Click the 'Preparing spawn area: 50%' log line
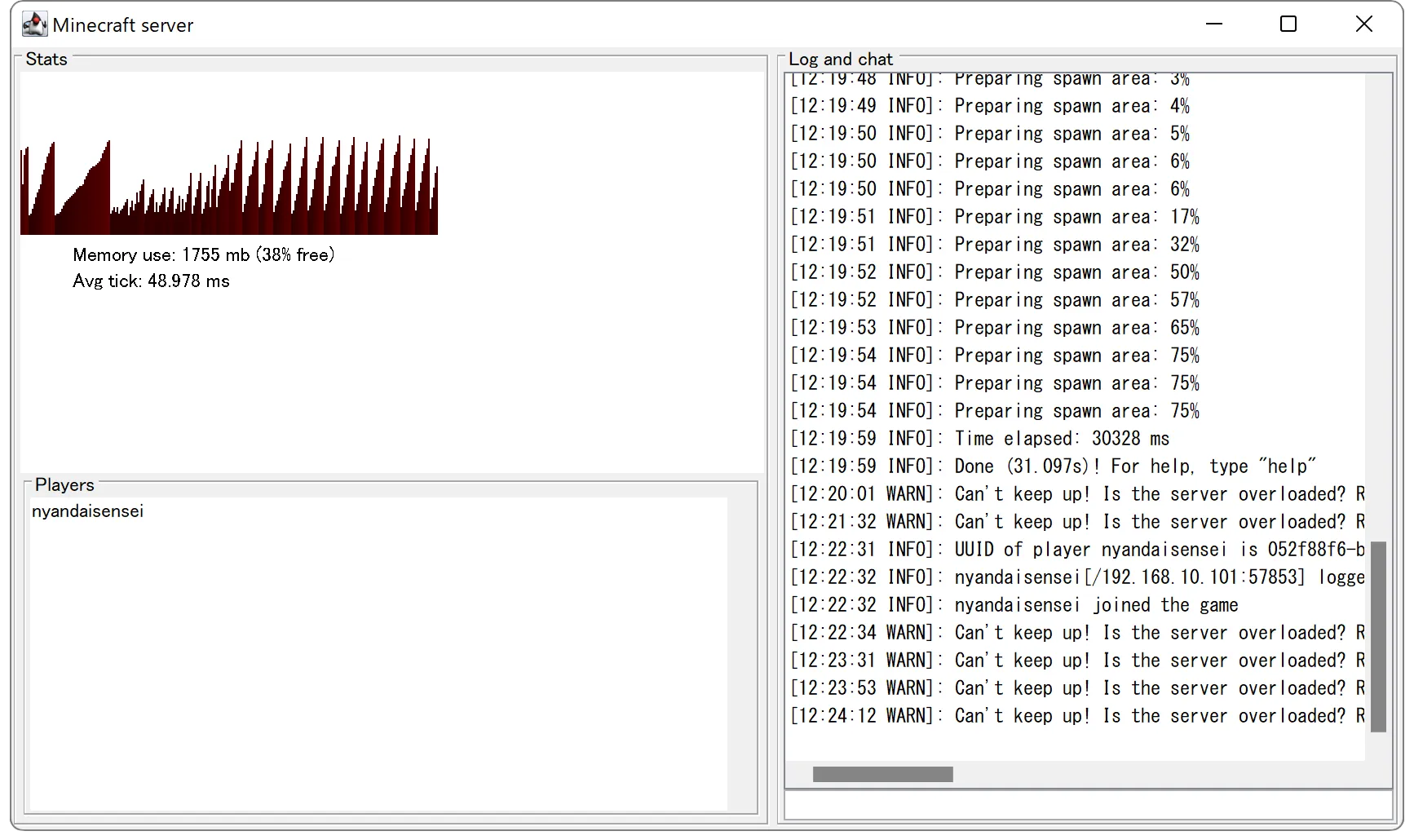Image resolution: width=1414 pixels, height=840 pixels. tap(995, 272)
